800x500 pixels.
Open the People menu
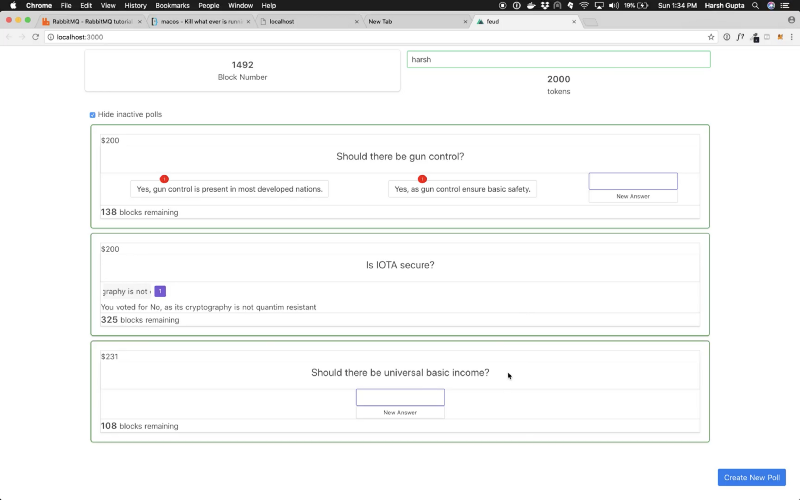209,6
